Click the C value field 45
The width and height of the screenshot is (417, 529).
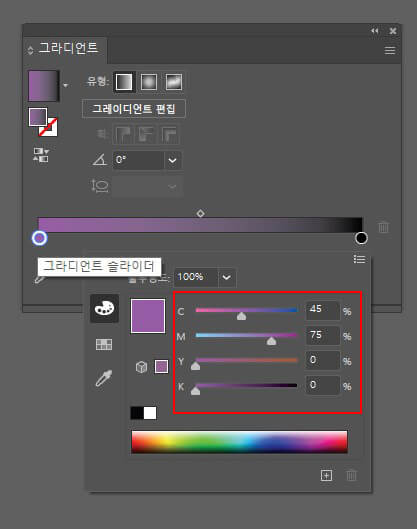pos(323,310)
